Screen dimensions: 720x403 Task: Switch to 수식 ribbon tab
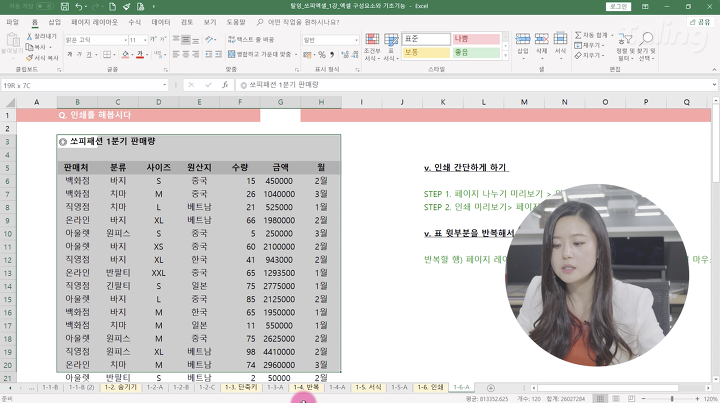135,22
